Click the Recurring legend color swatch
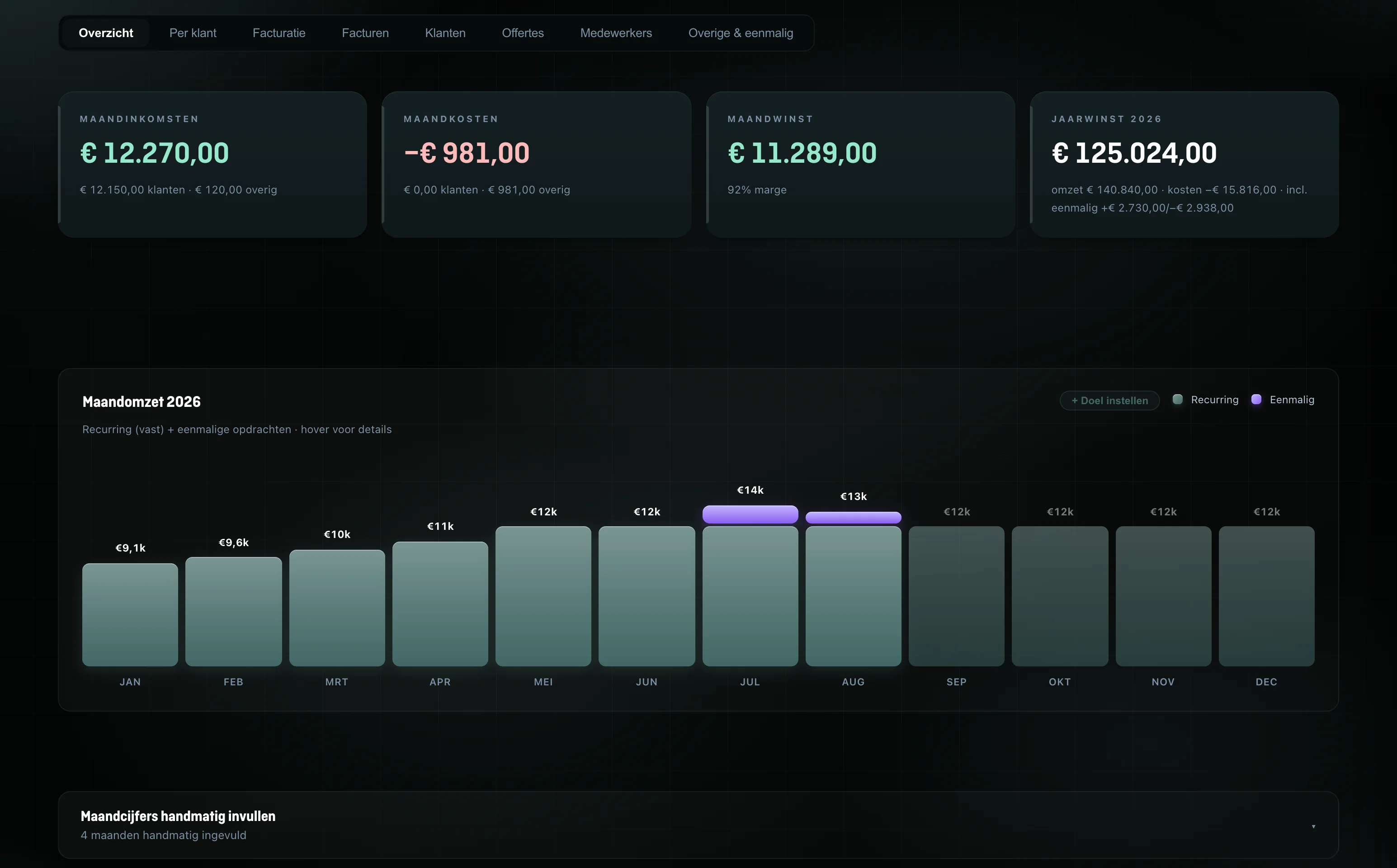Screen dimensions: 1397x868 coord(1177,399)
